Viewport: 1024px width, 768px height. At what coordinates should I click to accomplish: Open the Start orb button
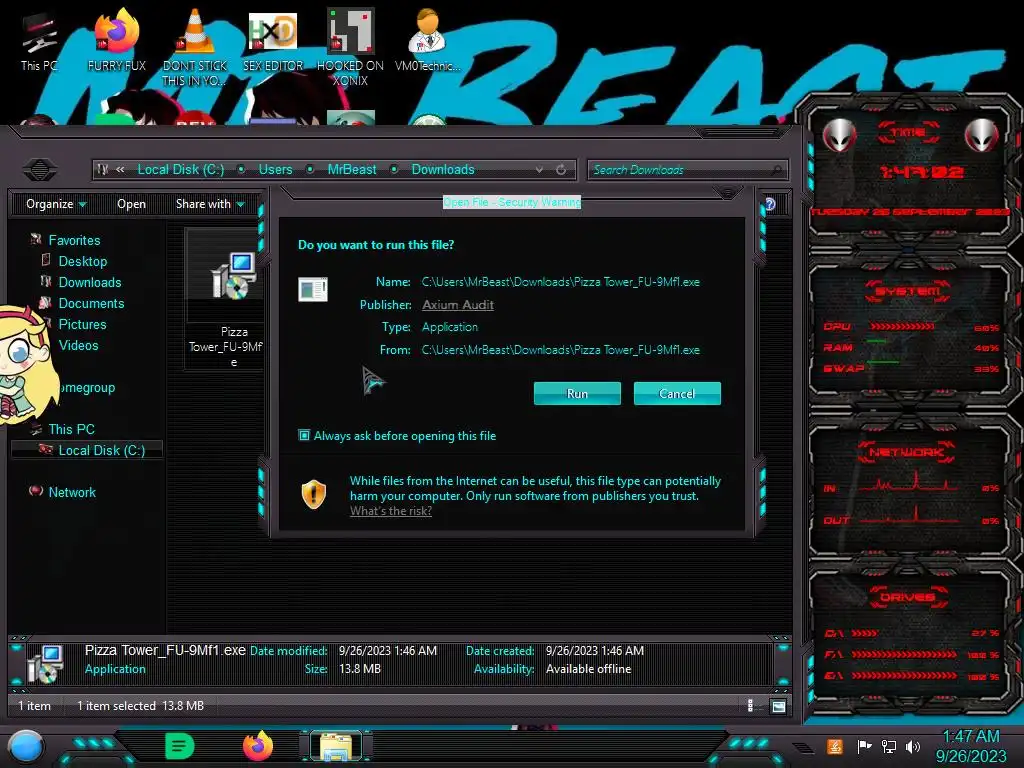pos(26,746)
